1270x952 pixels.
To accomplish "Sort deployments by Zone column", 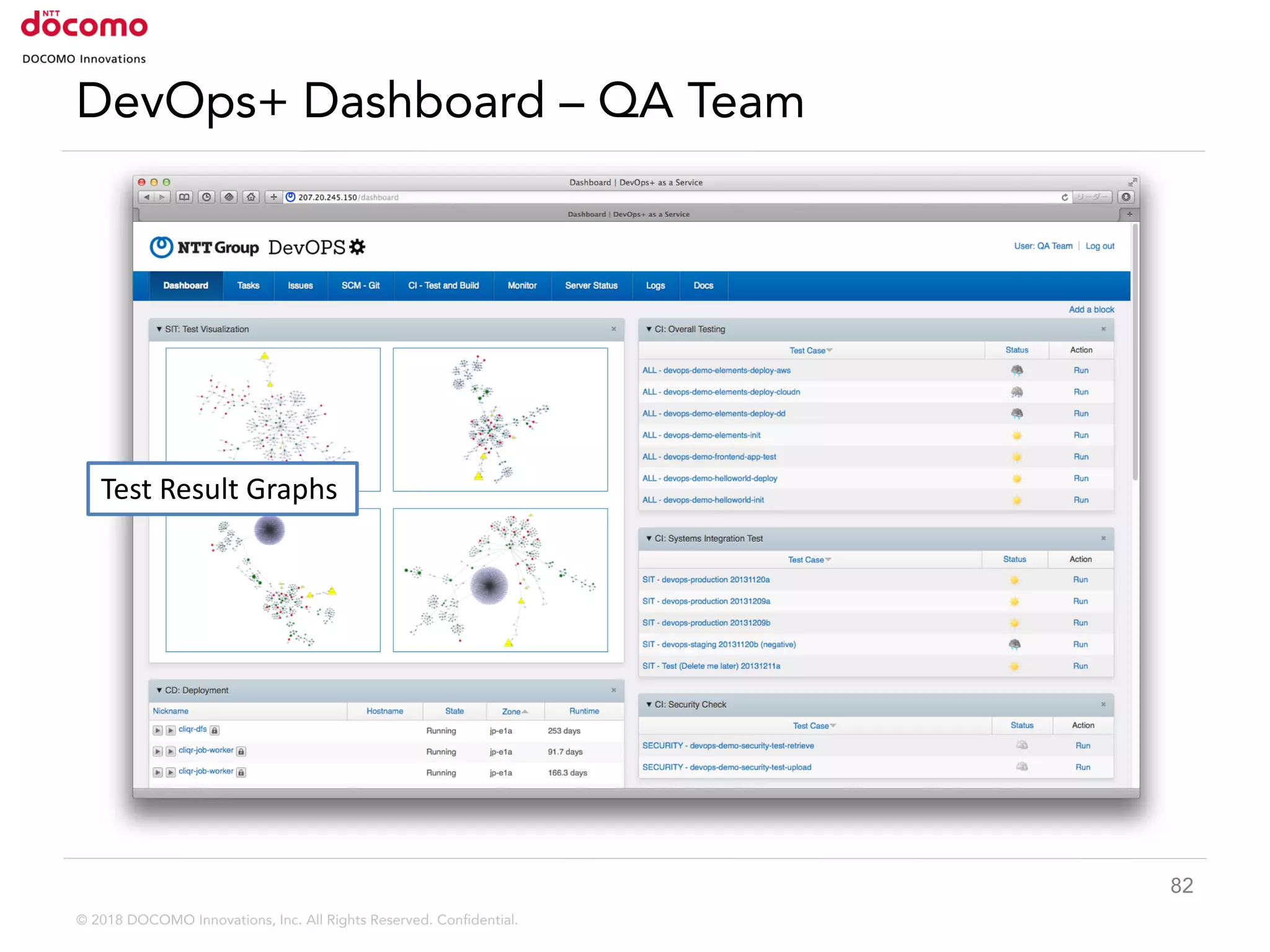I will pos(515,712).
